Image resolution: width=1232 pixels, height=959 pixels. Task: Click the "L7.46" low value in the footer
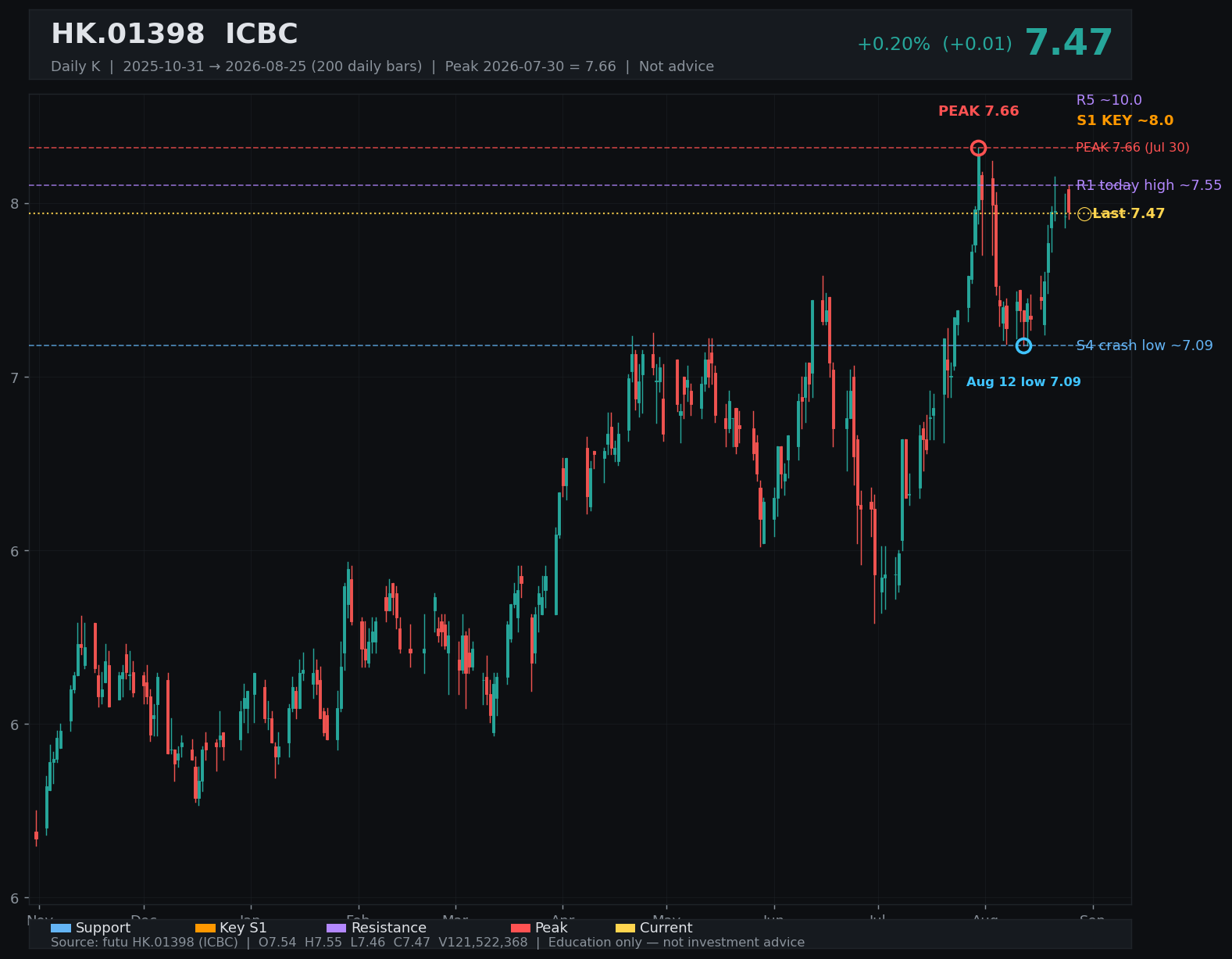[x=368, y=943]
